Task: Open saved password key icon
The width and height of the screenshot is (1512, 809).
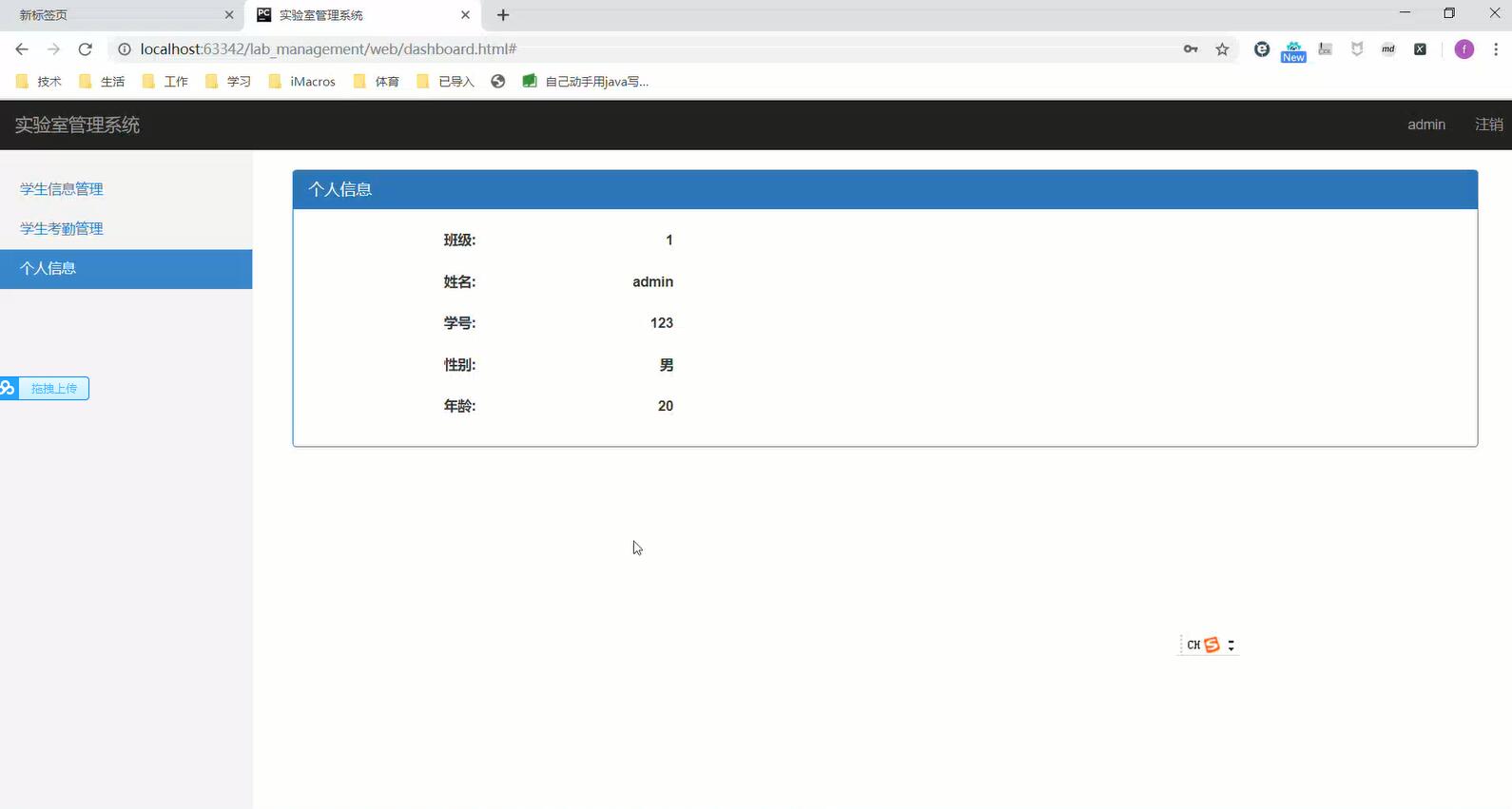Action: coord(1191,49)
